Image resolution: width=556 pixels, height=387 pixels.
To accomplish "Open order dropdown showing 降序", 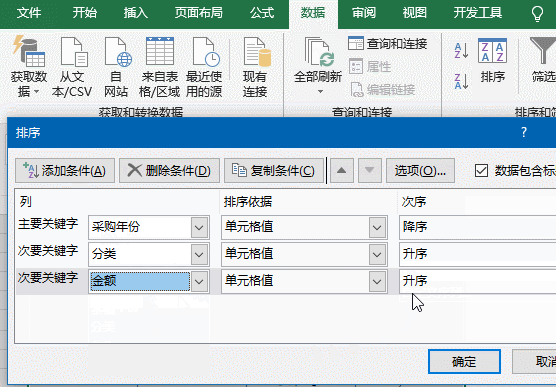I will (477, 227).
